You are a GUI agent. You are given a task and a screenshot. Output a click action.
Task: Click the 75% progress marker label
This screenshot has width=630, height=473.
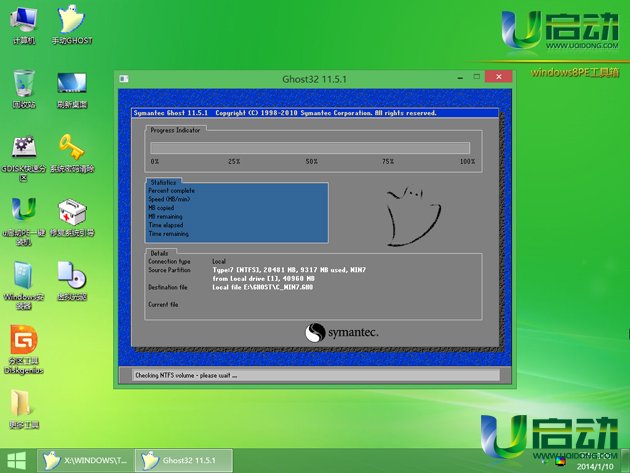coord(388,161)
